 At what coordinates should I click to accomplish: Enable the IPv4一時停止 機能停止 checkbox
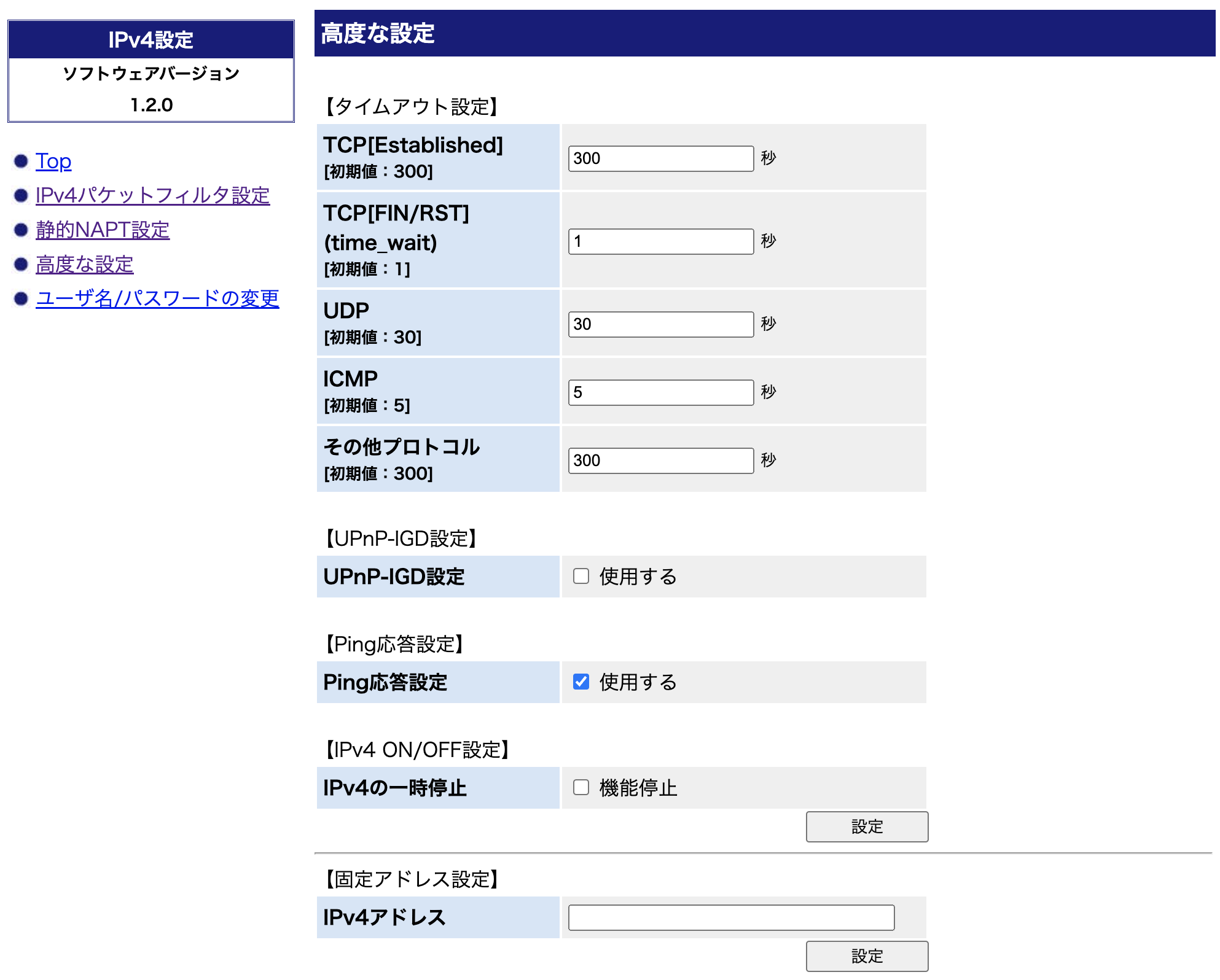click(581, 787)
